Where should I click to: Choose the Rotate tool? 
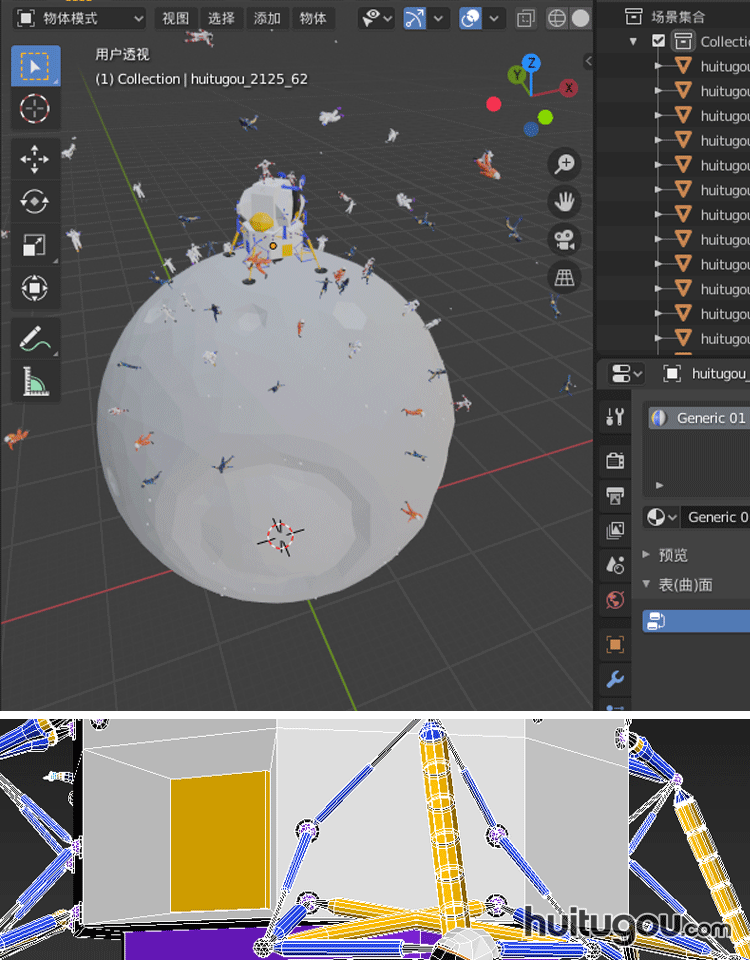coord(35,202)
